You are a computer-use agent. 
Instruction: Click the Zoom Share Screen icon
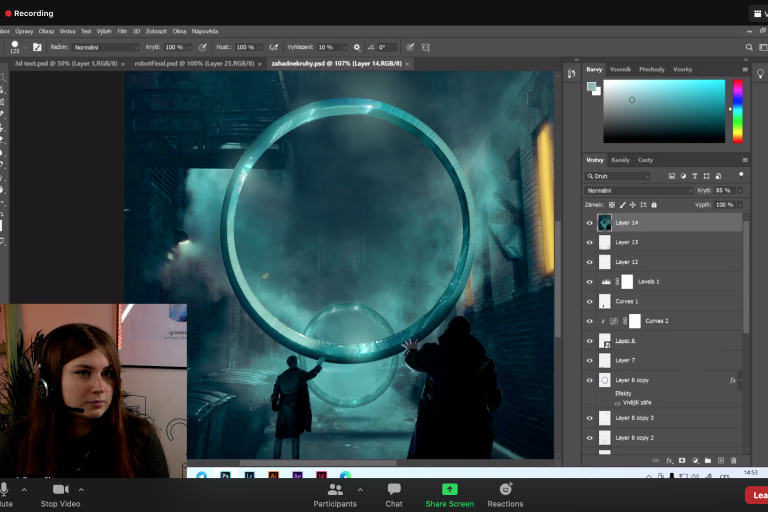[x=449, y=489]
